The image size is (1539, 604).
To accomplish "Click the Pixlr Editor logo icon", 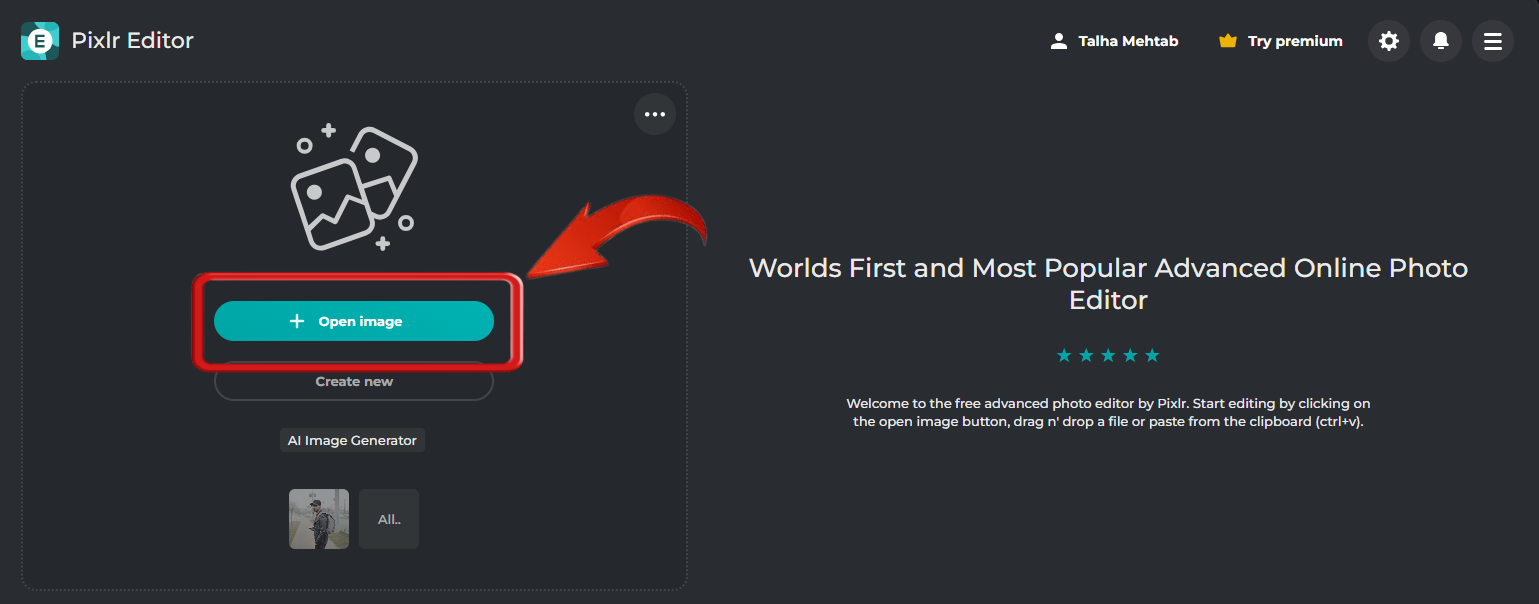I will (x=40, y=41).
